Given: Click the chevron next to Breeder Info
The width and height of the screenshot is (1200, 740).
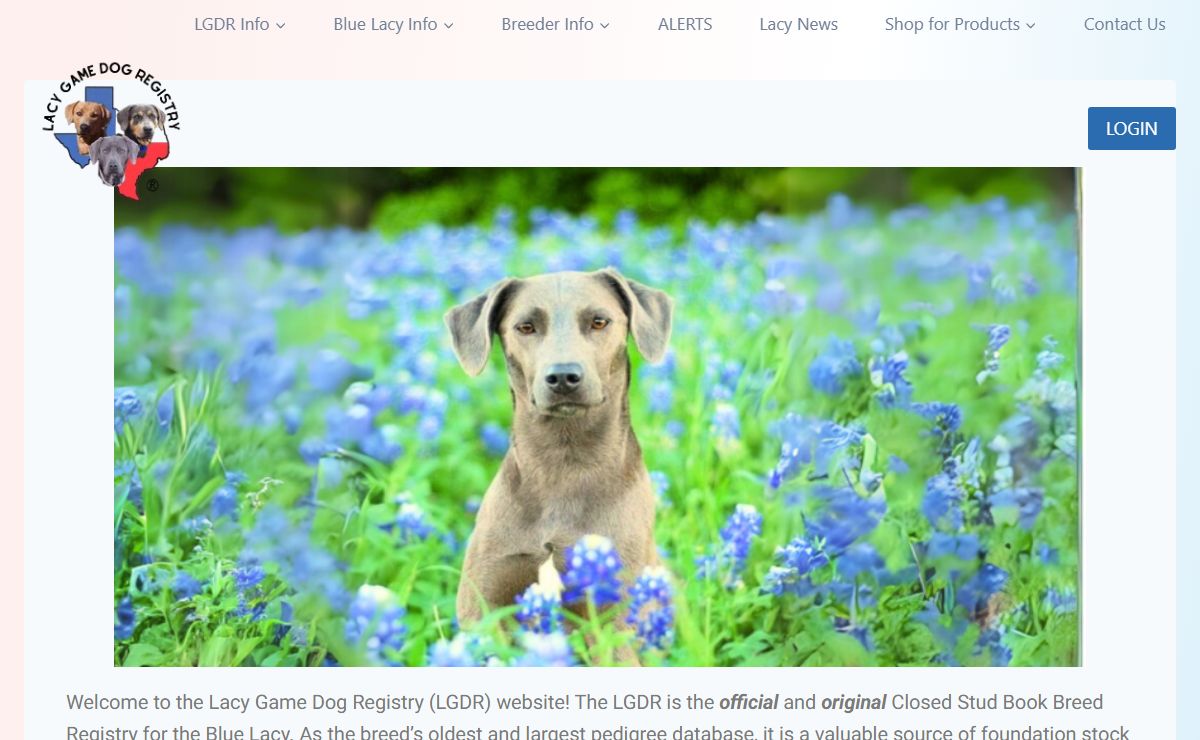Looking at the screenshot, I should coord(605,25).
